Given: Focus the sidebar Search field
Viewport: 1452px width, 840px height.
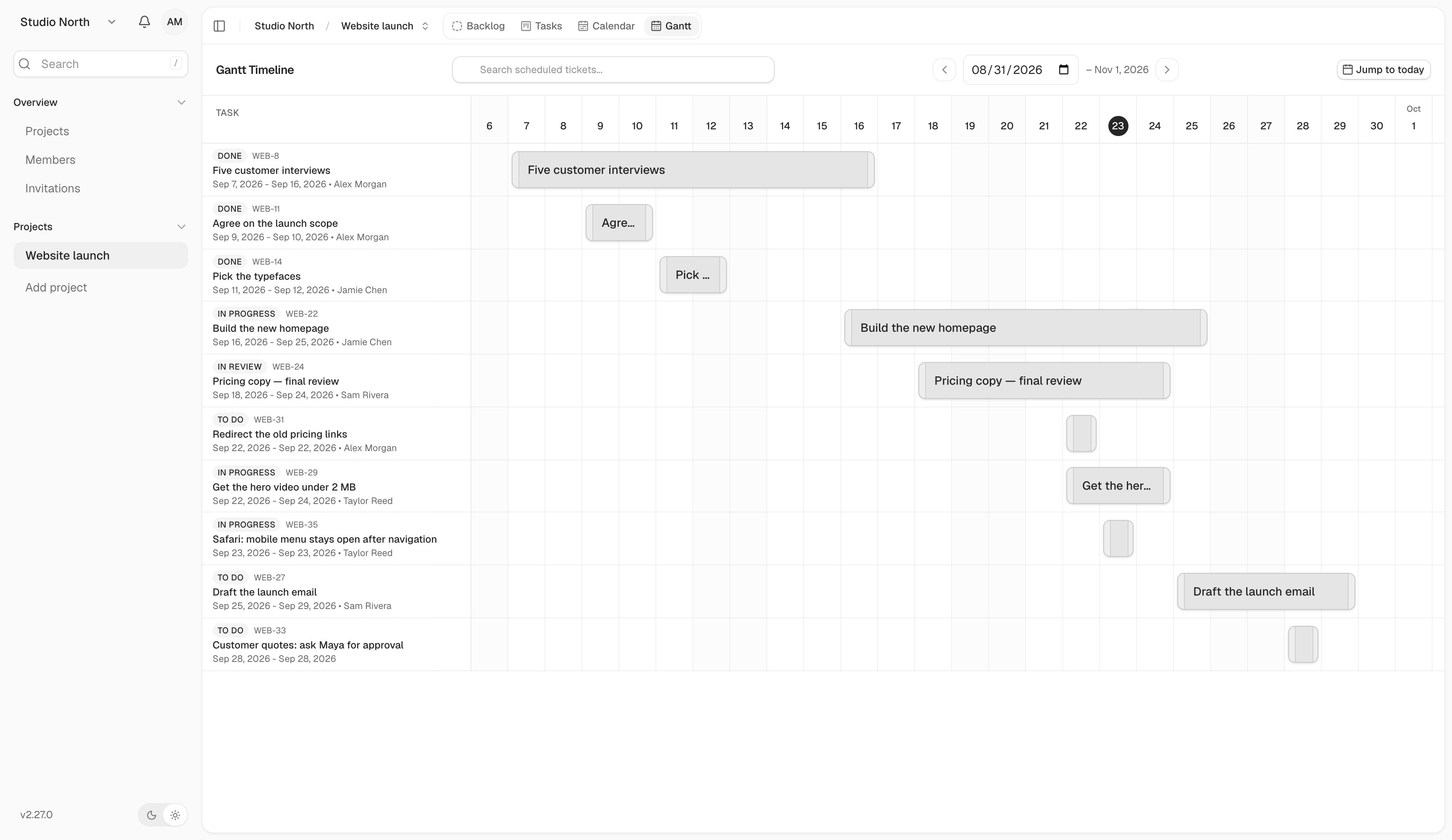Looking at the screenshot, I should coord(100,64).
